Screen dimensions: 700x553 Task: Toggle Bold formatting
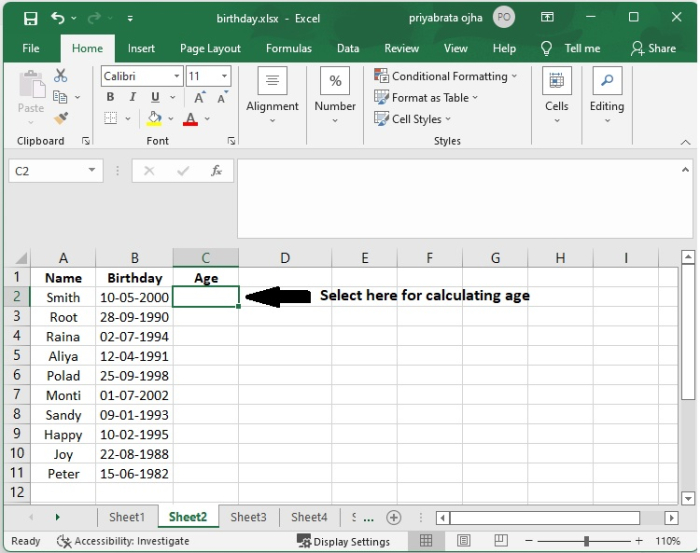coord(110,98)
